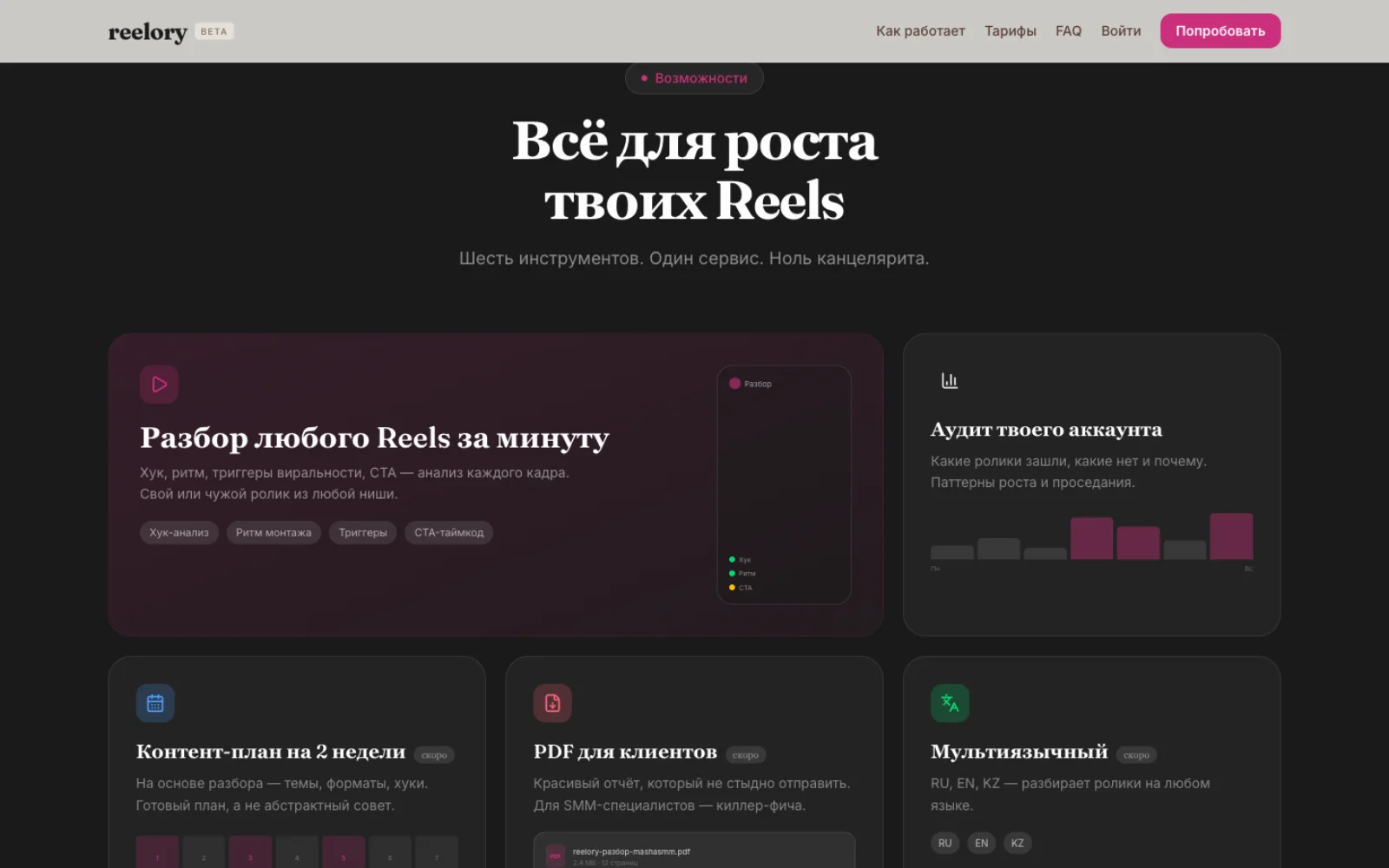The image size is (1389, 868).
Task: Open the Тарифы menu item
Action: pyautogui.click(x=1010, y=30)
